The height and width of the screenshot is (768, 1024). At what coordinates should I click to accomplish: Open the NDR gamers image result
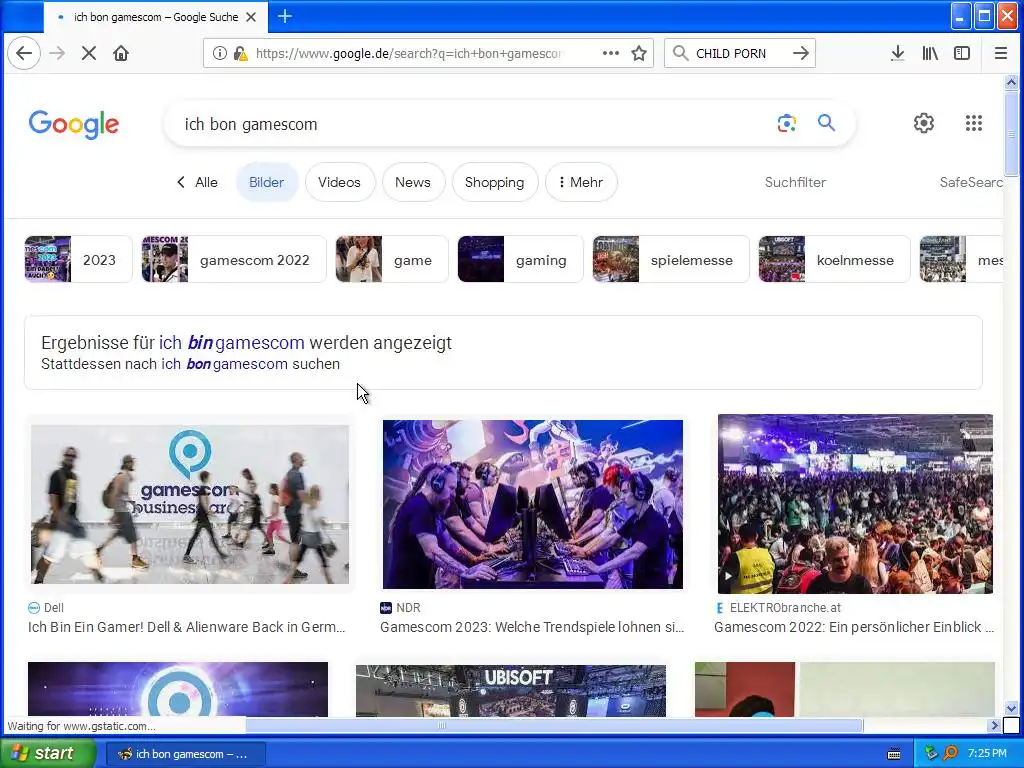[x=533, y=504]
